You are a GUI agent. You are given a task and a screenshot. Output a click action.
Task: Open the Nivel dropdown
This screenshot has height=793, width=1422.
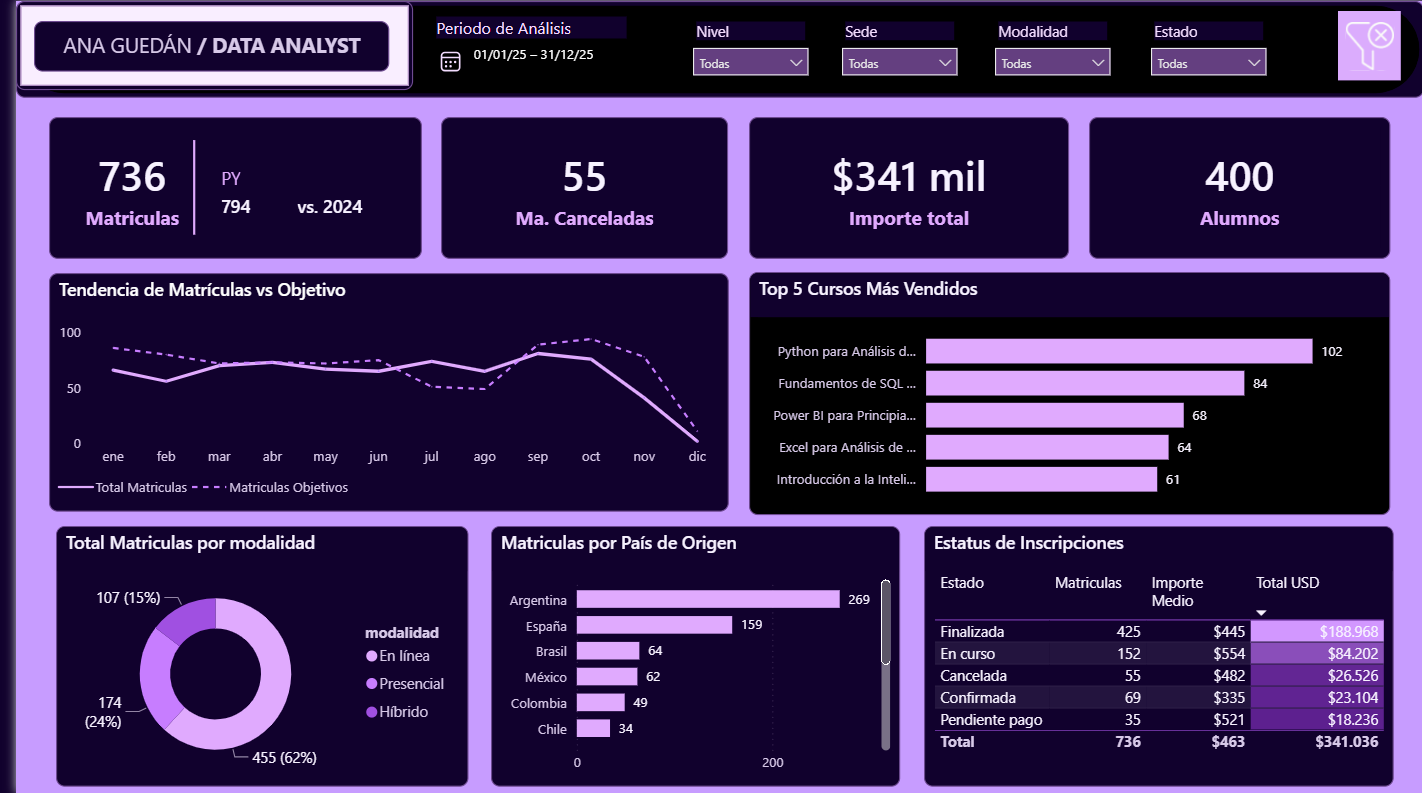coord(751,63)
